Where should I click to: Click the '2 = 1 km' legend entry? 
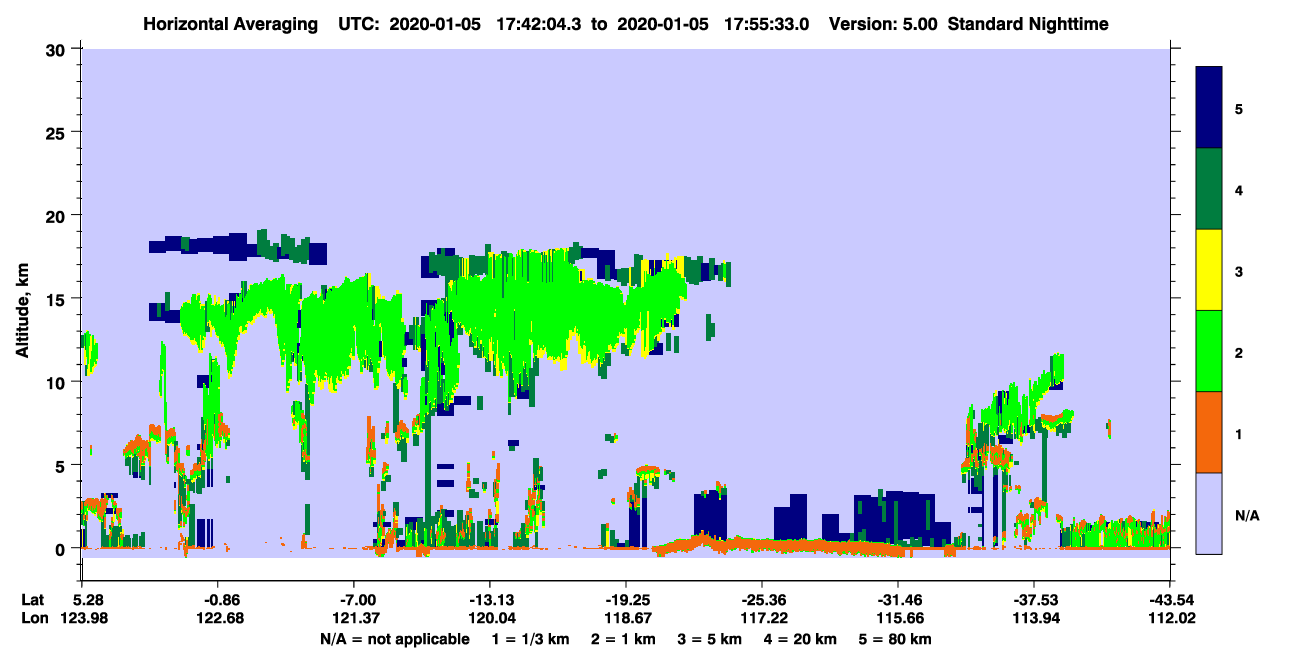click(622, 639)
